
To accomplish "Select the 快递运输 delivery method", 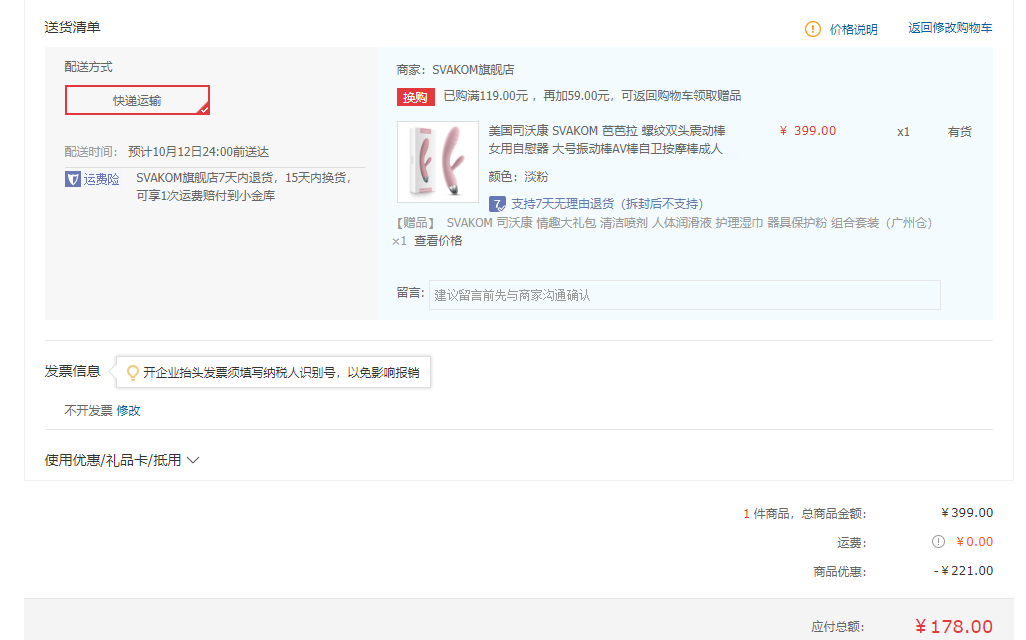I will [137, 100].
